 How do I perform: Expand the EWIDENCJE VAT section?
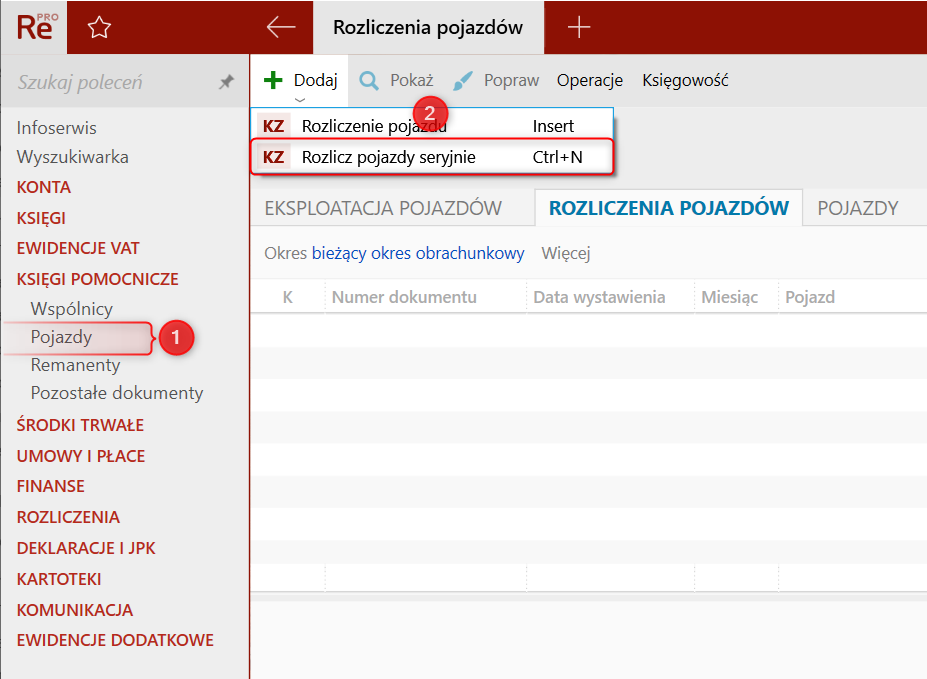[78, 248]
